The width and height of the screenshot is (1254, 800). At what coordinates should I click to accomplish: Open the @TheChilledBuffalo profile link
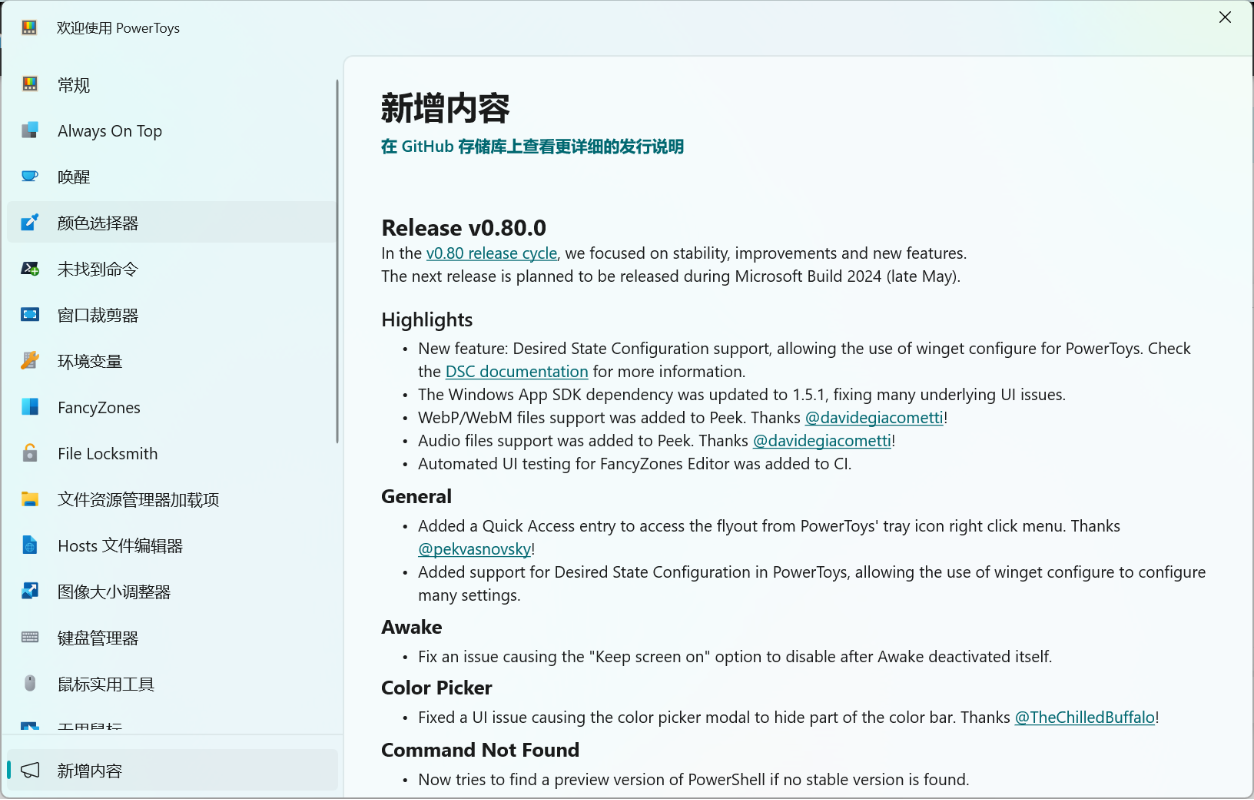click(x=1085, y=717)
